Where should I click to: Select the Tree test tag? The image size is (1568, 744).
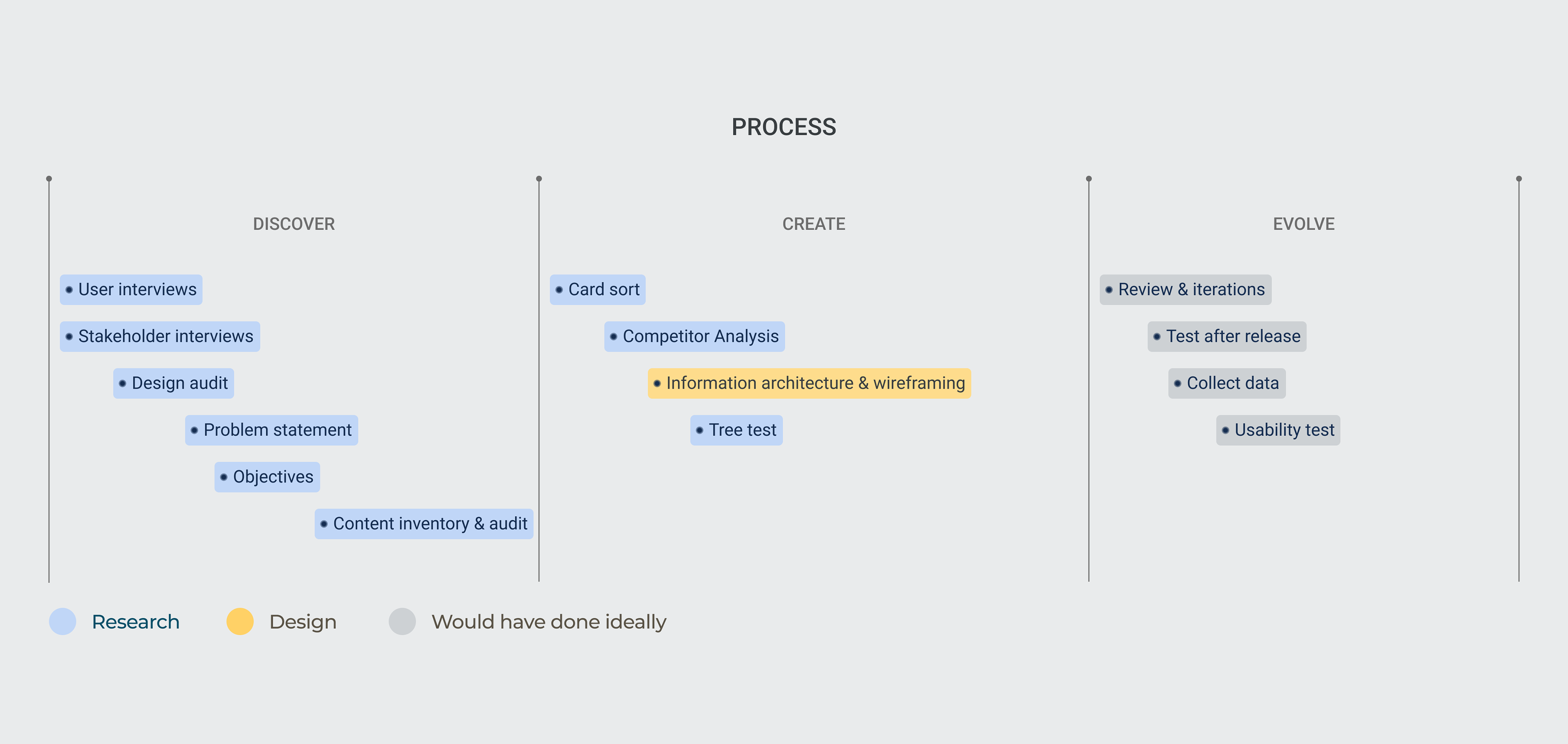(x=736, y=430)
